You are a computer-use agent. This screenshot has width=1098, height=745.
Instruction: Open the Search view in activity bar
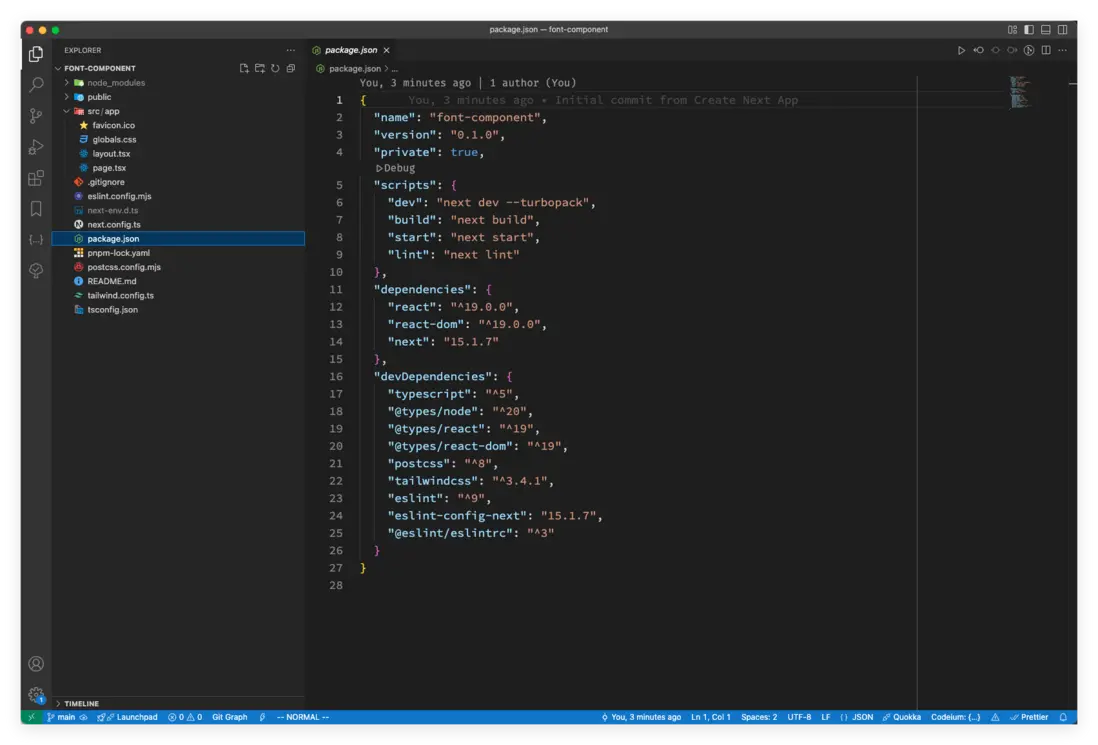tap(36, 85)
